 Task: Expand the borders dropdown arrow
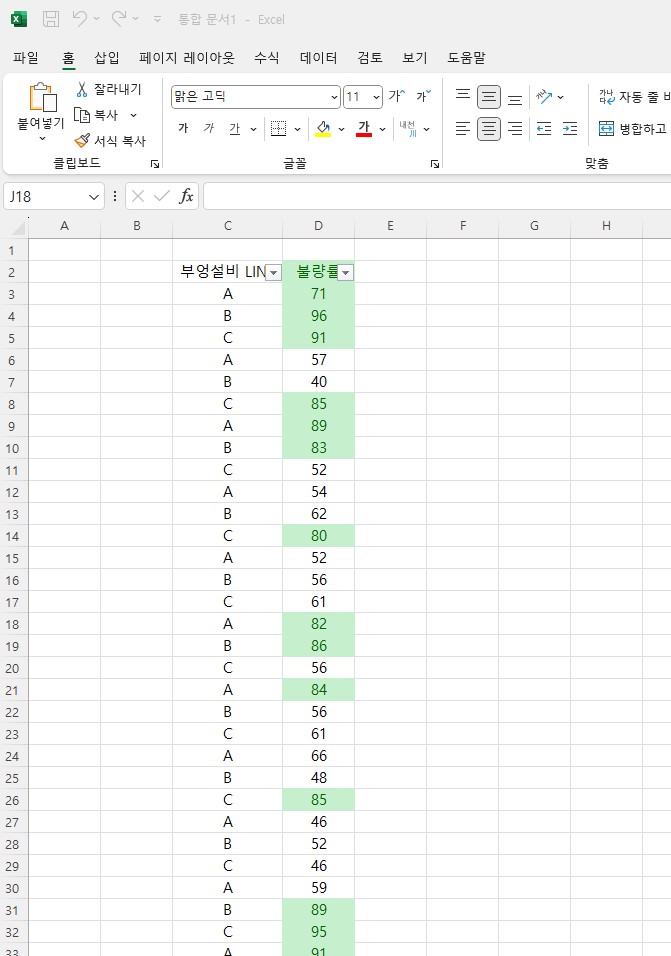297,129
